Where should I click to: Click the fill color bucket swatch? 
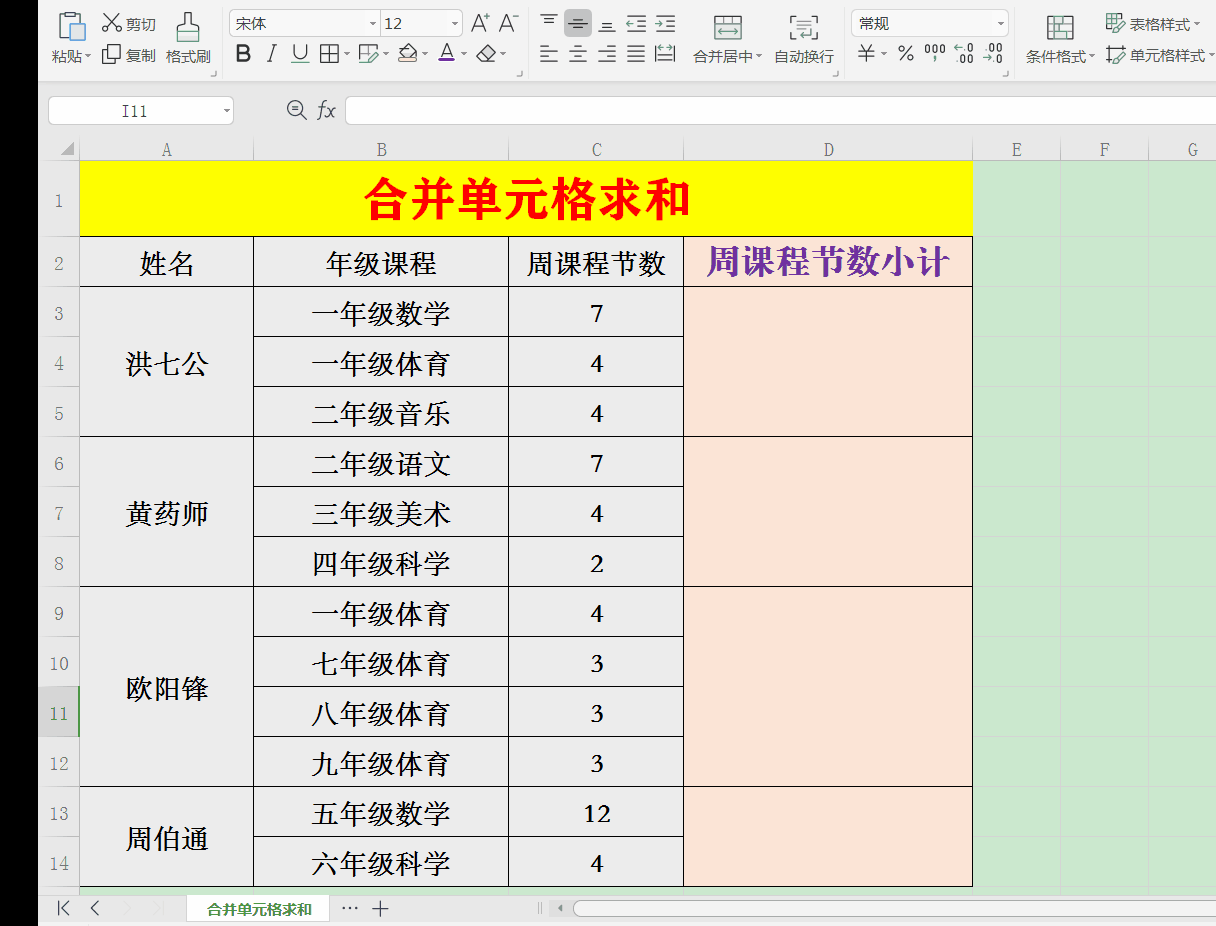407,54
